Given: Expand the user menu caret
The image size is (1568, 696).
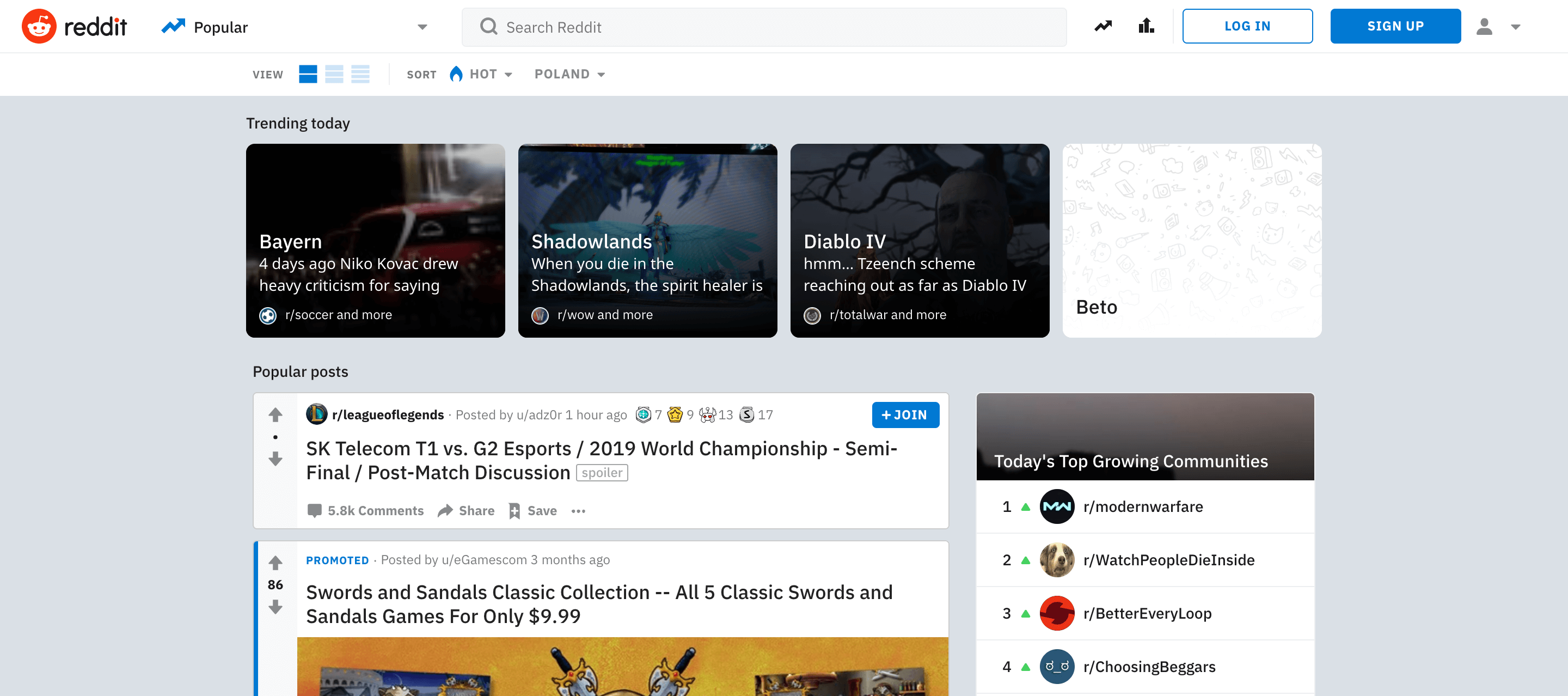Looking at the screenshot, I should (x=1516, y=27).
